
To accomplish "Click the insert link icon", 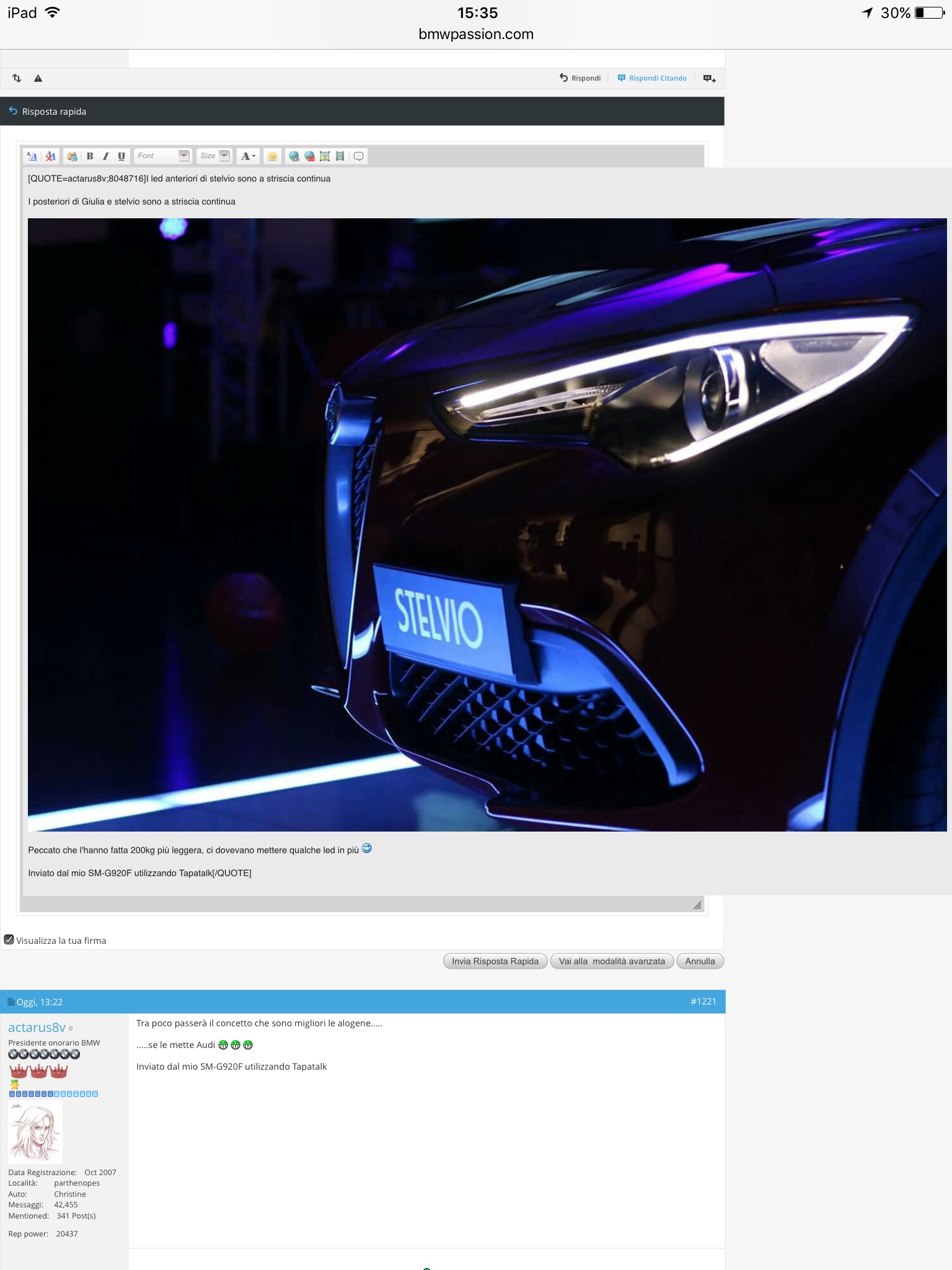I will pyautogui.click(x=294, y=156).
